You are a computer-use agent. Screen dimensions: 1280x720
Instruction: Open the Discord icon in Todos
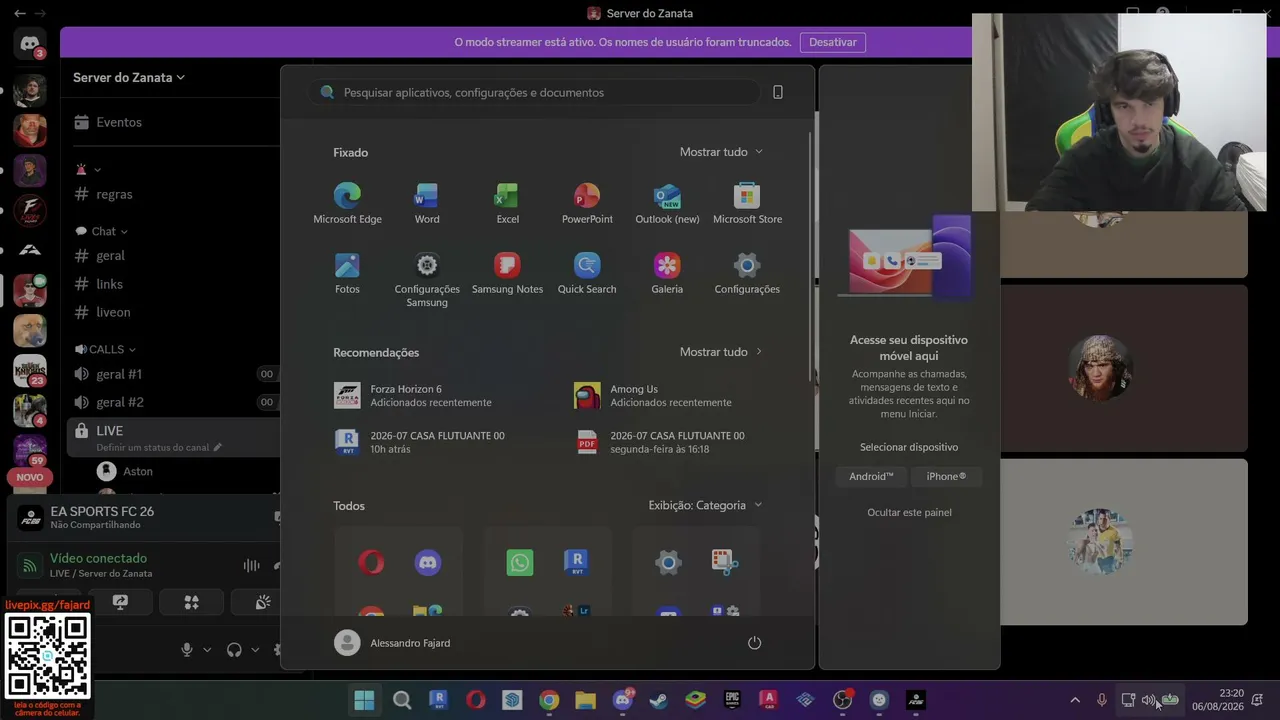[x=428, y=563]
